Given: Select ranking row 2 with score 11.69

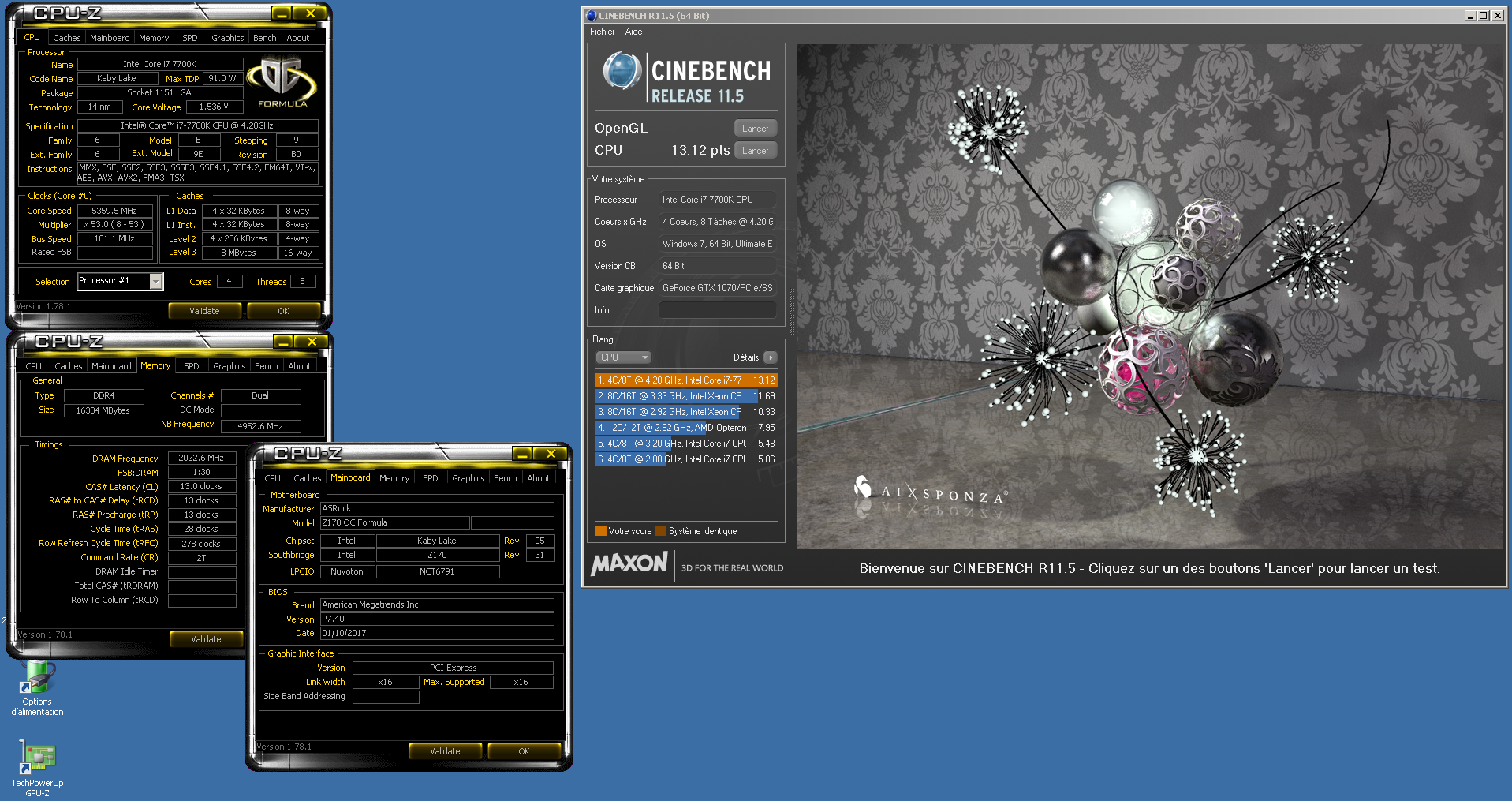Looking at the screenshot, I should [686, 396].
